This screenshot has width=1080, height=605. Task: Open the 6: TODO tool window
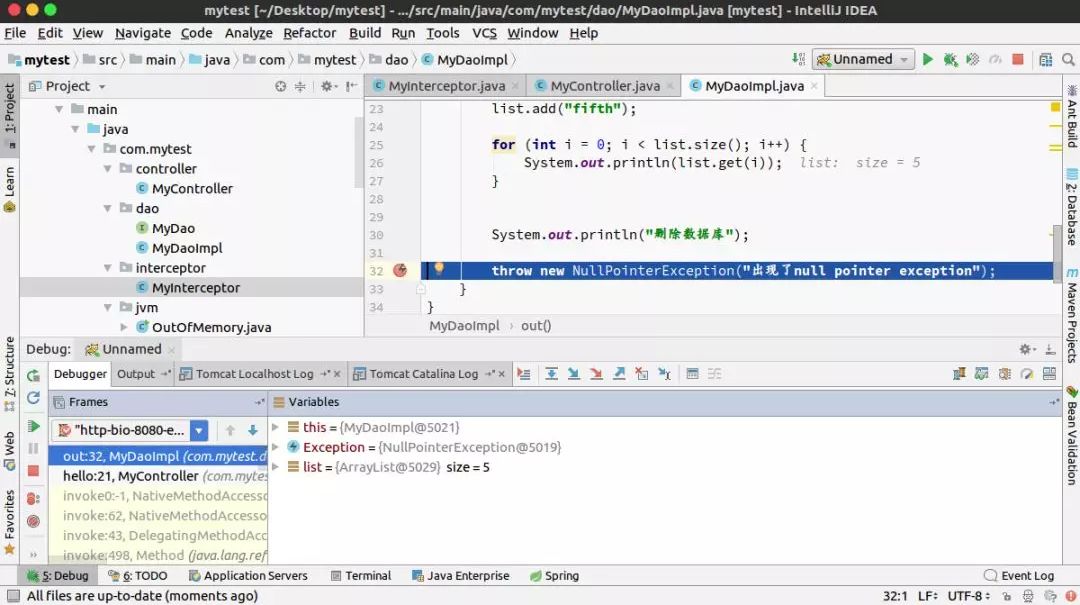138,575
